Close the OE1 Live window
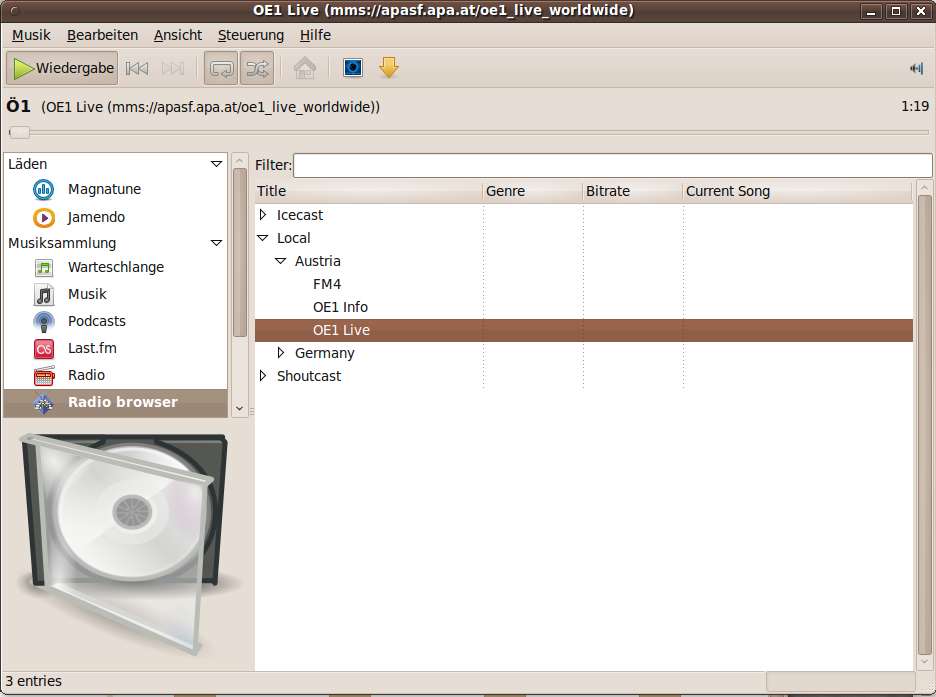 pos(920,11)
